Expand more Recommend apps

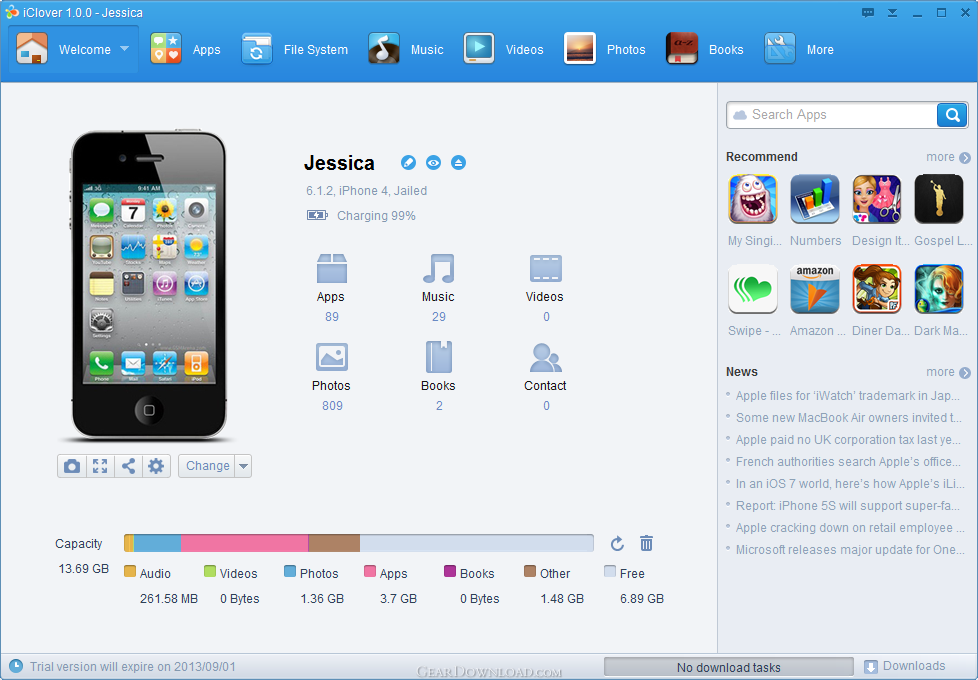point(947,157)
